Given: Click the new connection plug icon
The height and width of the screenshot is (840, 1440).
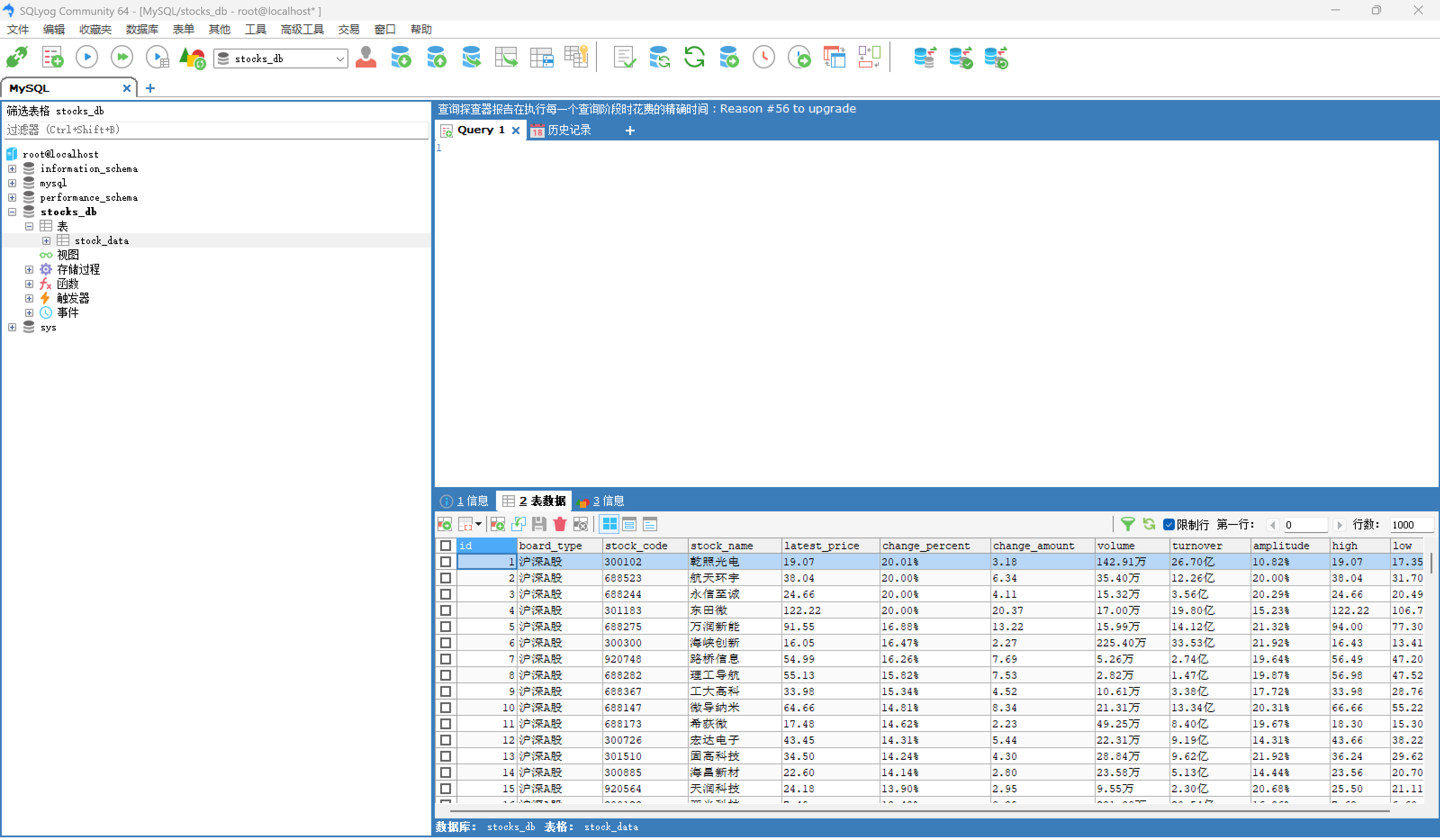Looking at the screenshot, I should [17, 58].
